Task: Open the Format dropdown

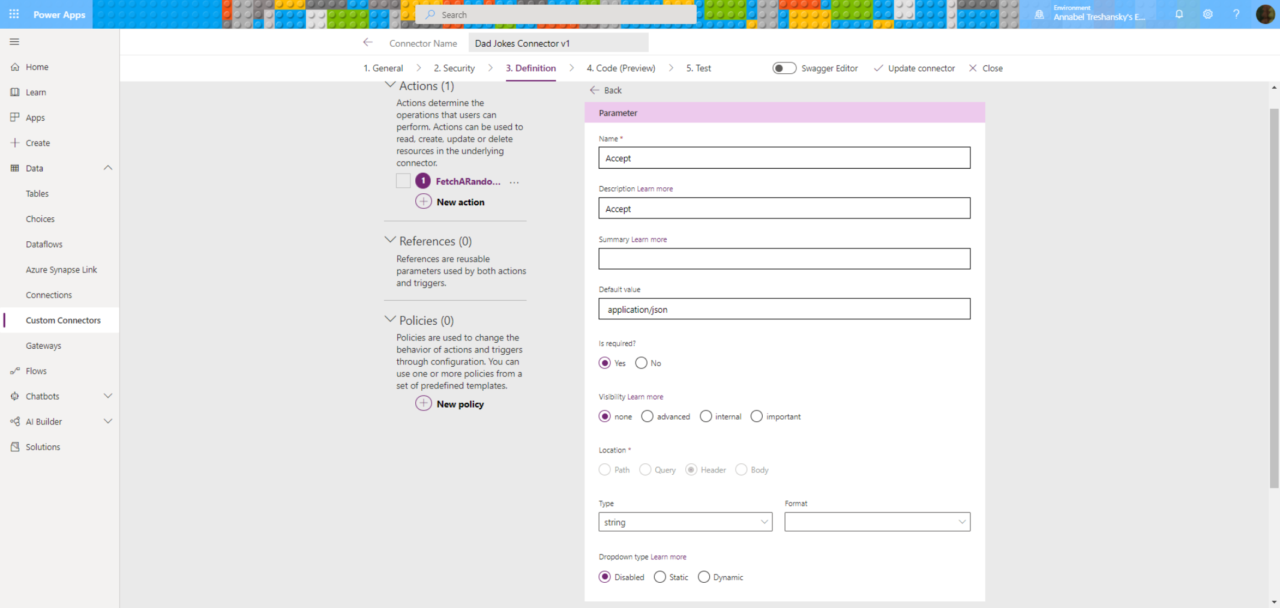Action: click(x=877, y=522)
